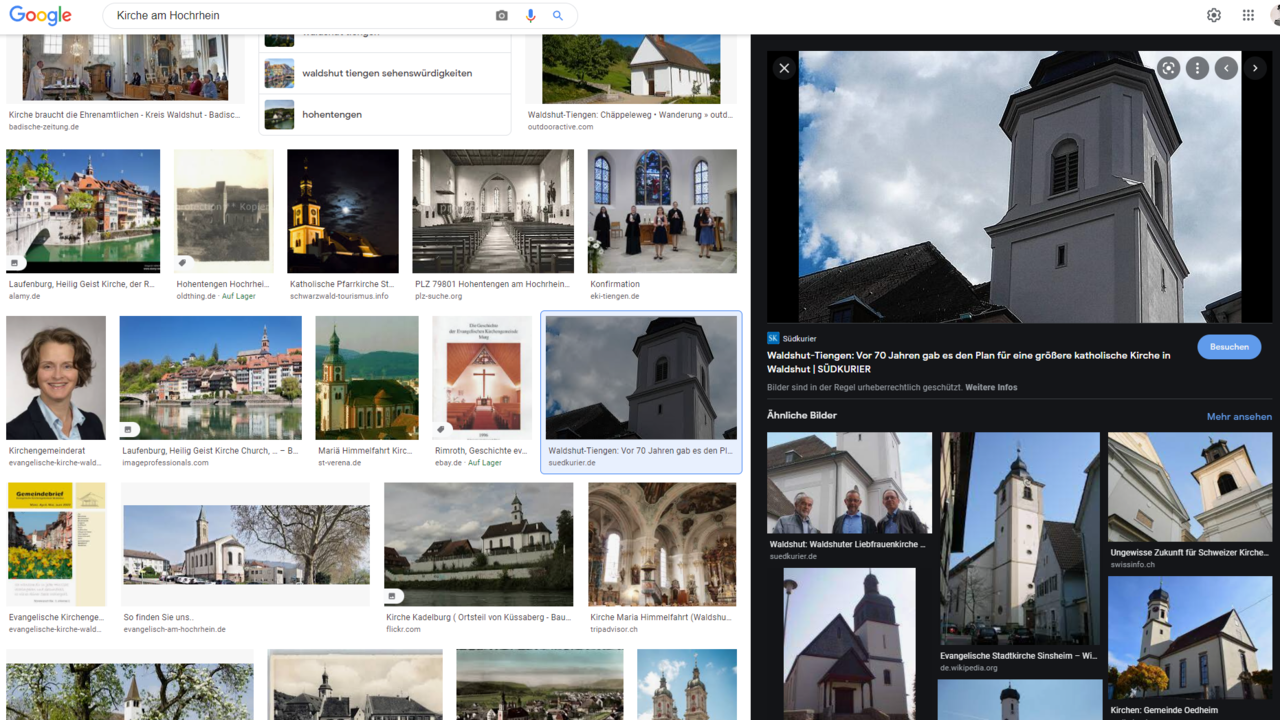Click the badische-zeitung.de source text

[x=44, y=127]
